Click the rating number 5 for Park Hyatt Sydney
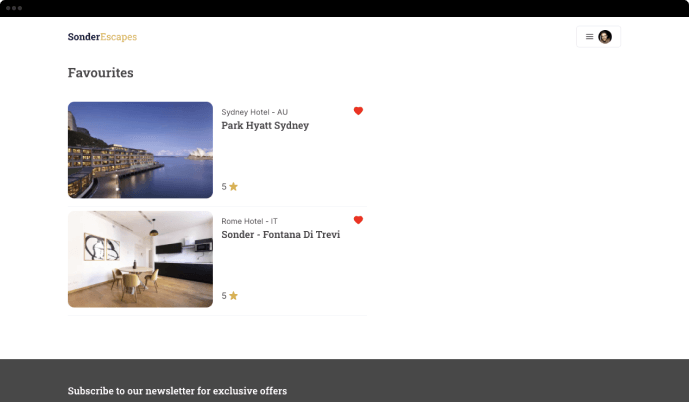This screenshot has height=402, width=689. [x=224, y=187]
